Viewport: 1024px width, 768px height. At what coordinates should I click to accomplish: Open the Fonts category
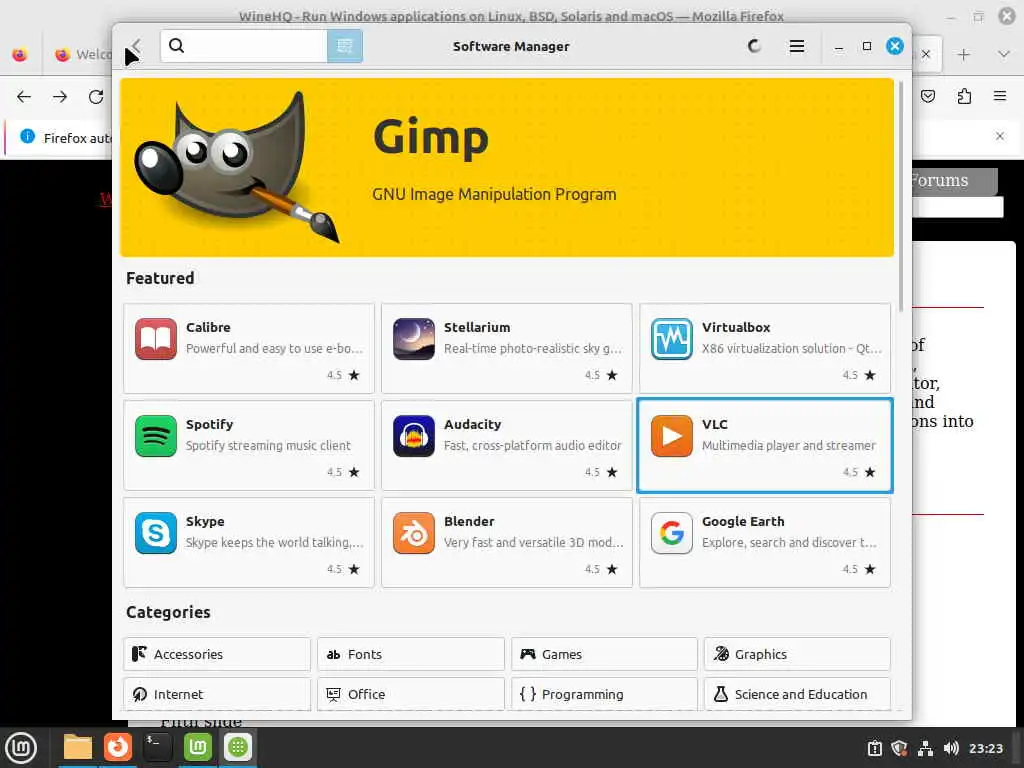coord(411,654)
